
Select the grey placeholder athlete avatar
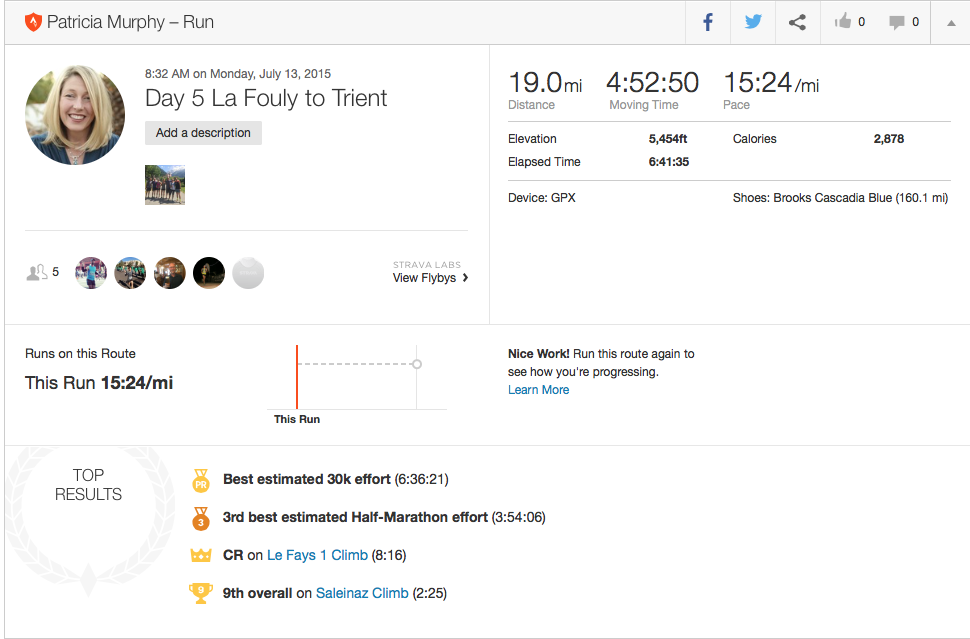[x=248, y=272]
